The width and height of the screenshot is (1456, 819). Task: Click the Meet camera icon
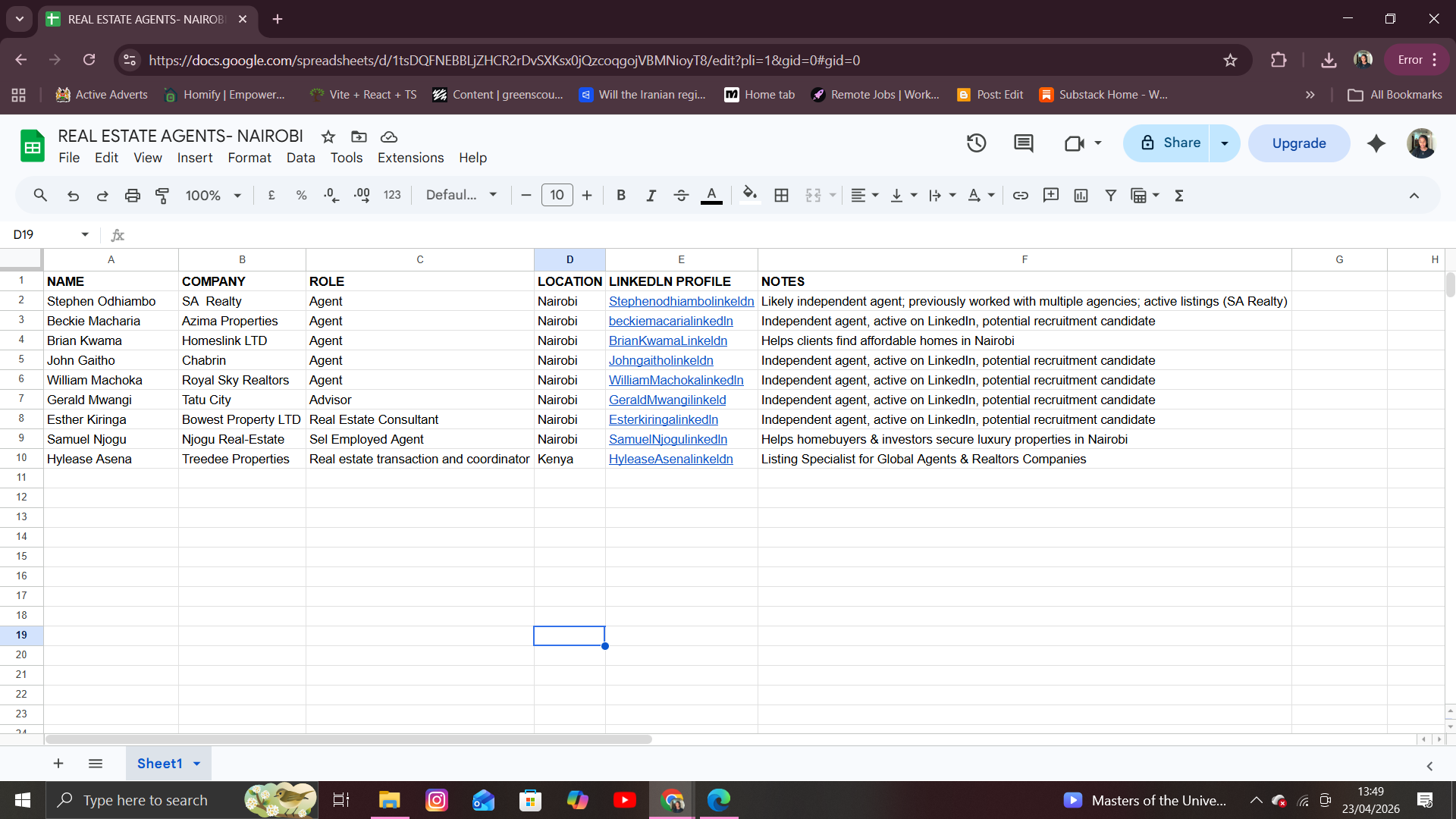[x=1075, y=143]
